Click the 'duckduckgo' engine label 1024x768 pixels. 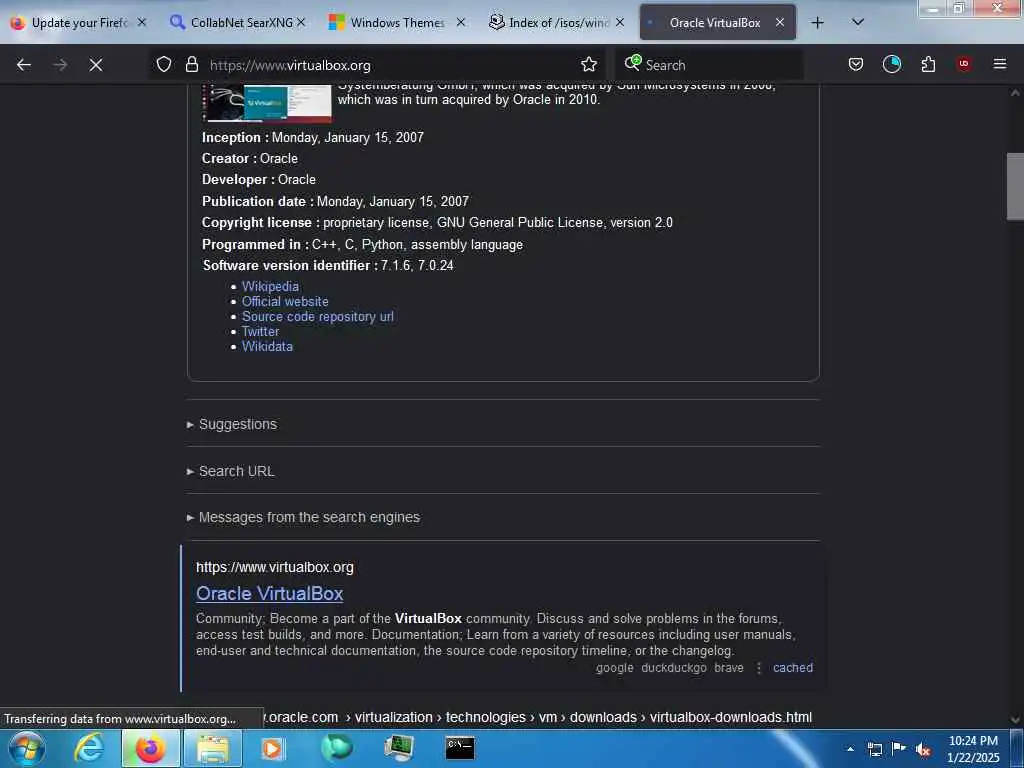674,667
